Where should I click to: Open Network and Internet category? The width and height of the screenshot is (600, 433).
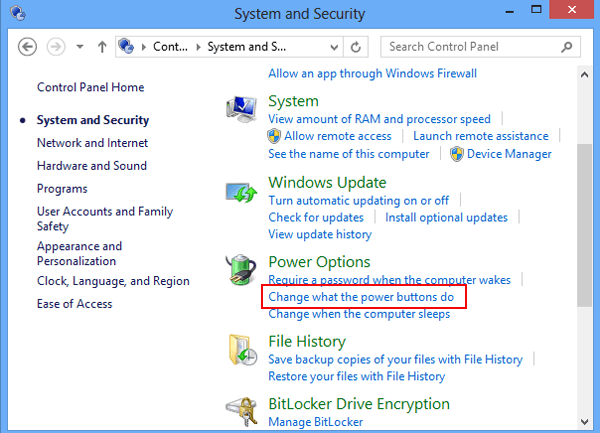pyautogui.click(x=92, y=143)
